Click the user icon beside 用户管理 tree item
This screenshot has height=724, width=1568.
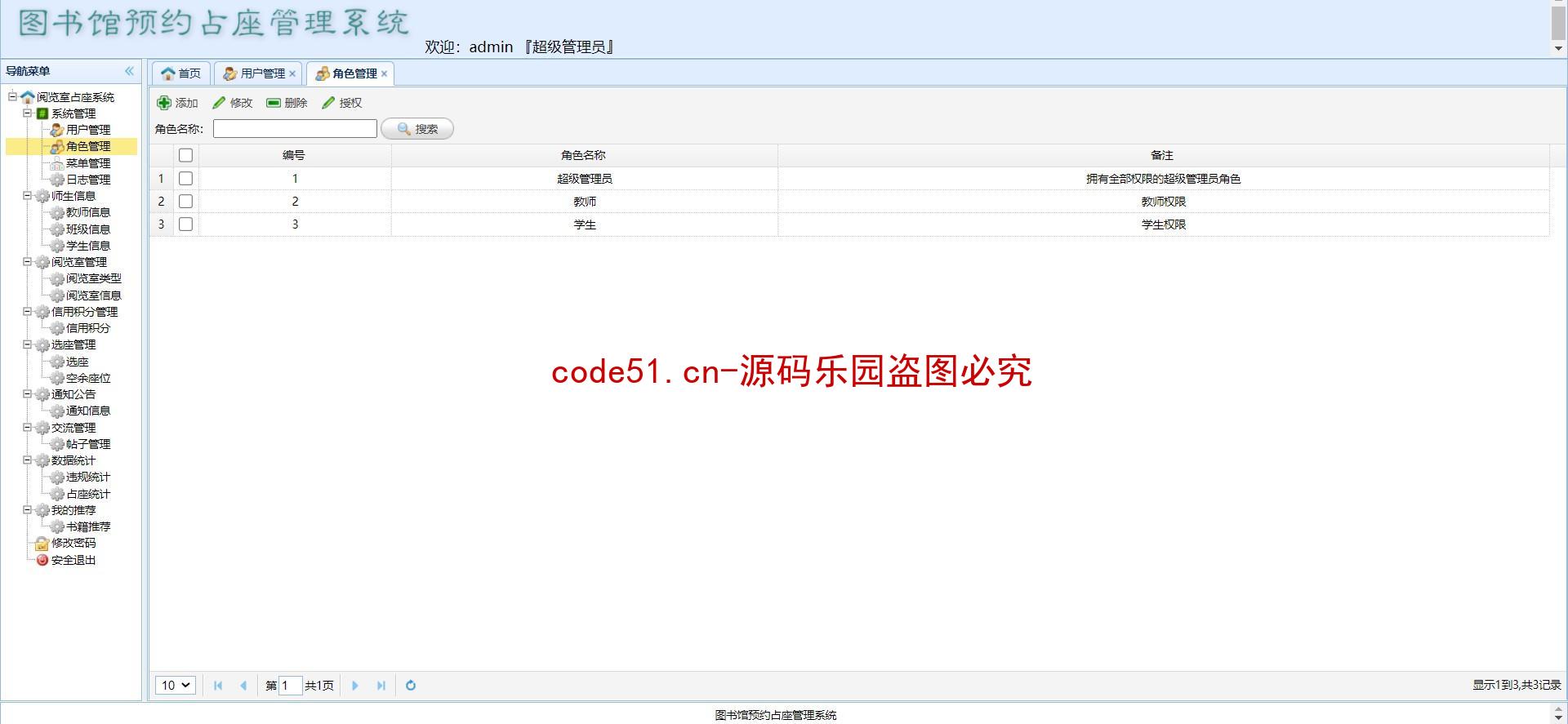pos(57,130)
